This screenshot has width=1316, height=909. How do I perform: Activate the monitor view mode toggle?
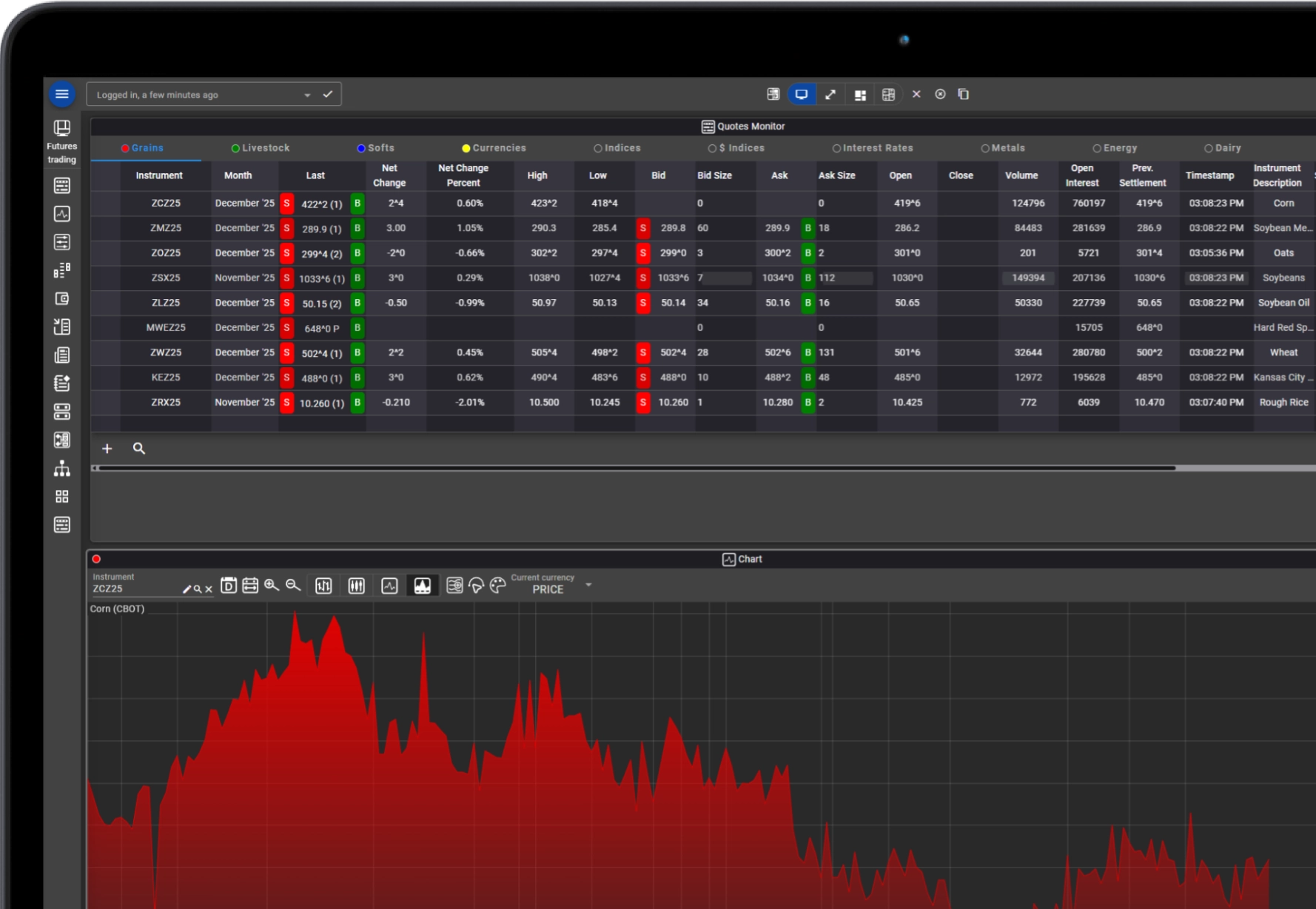(801, 95)
